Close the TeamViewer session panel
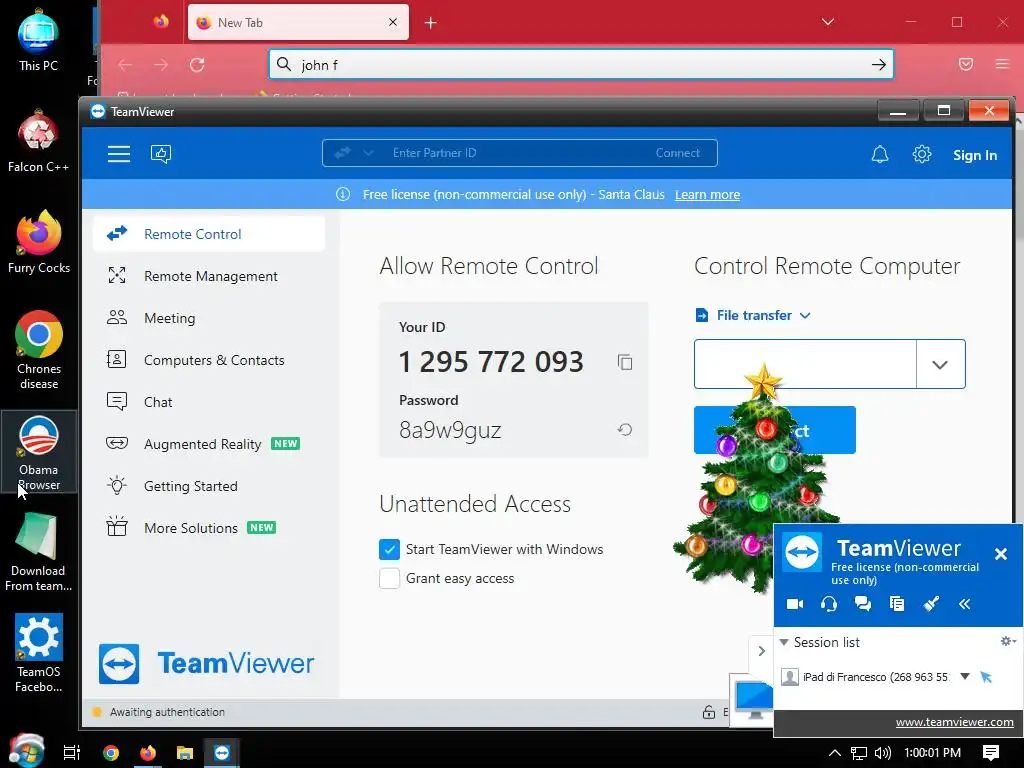Image resolution: width=1024 pixels, height=768 pixels. pos(1000,554)
